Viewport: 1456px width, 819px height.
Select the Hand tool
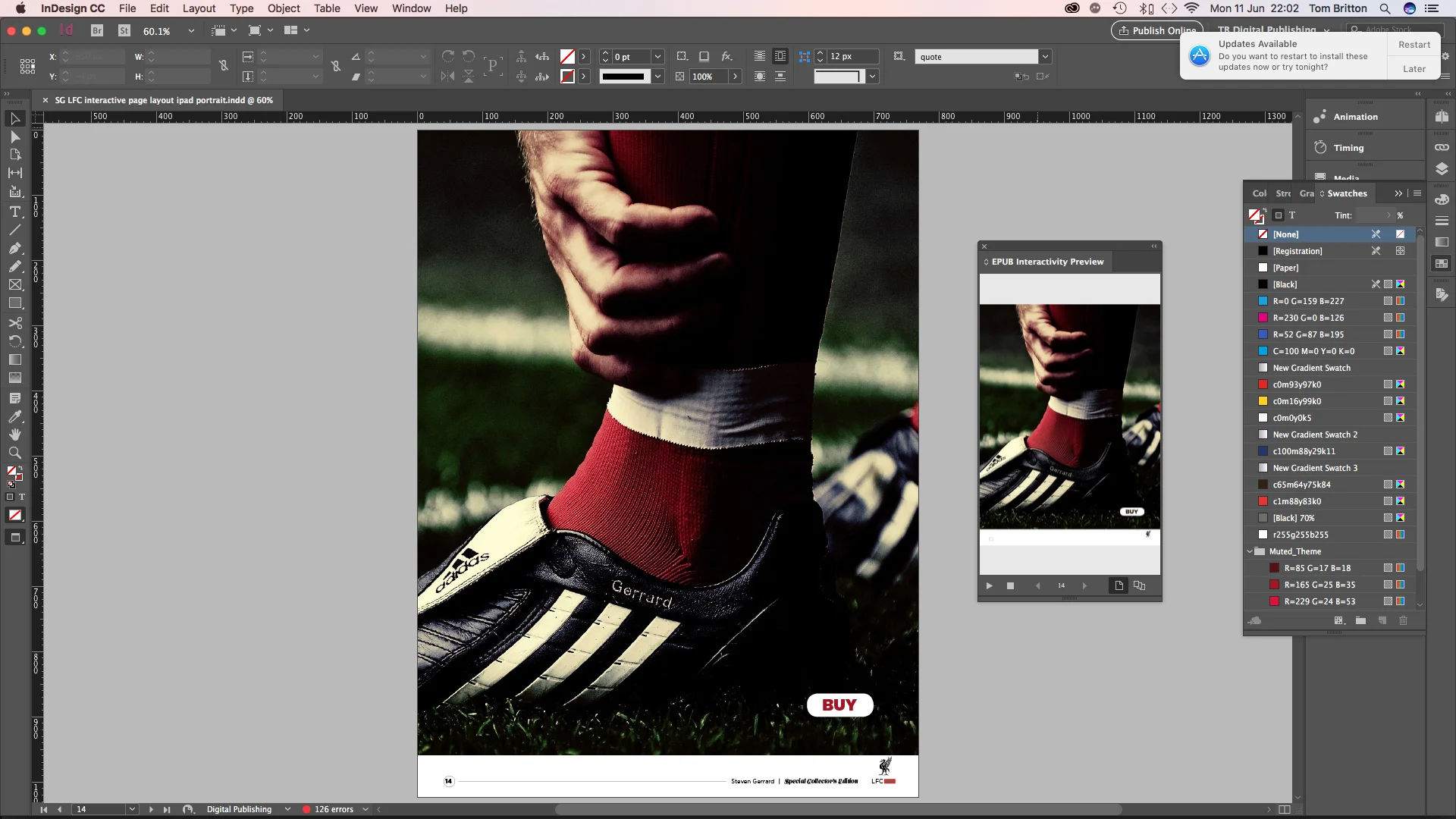point(14,435)
